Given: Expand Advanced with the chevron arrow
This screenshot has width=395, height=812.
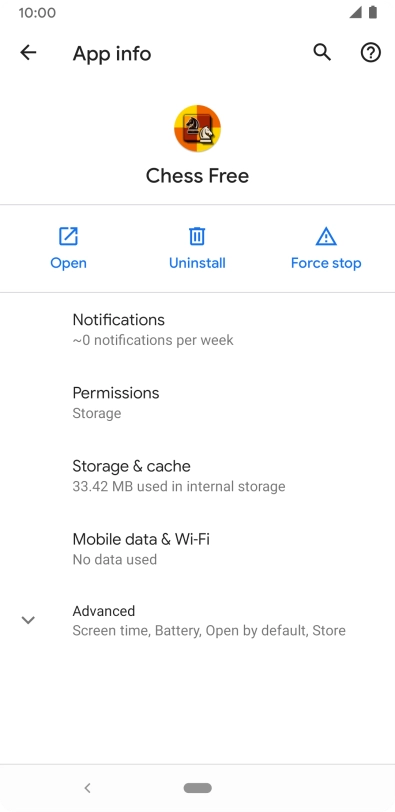Looking at the screenshot, I should [x=28, y=620].
